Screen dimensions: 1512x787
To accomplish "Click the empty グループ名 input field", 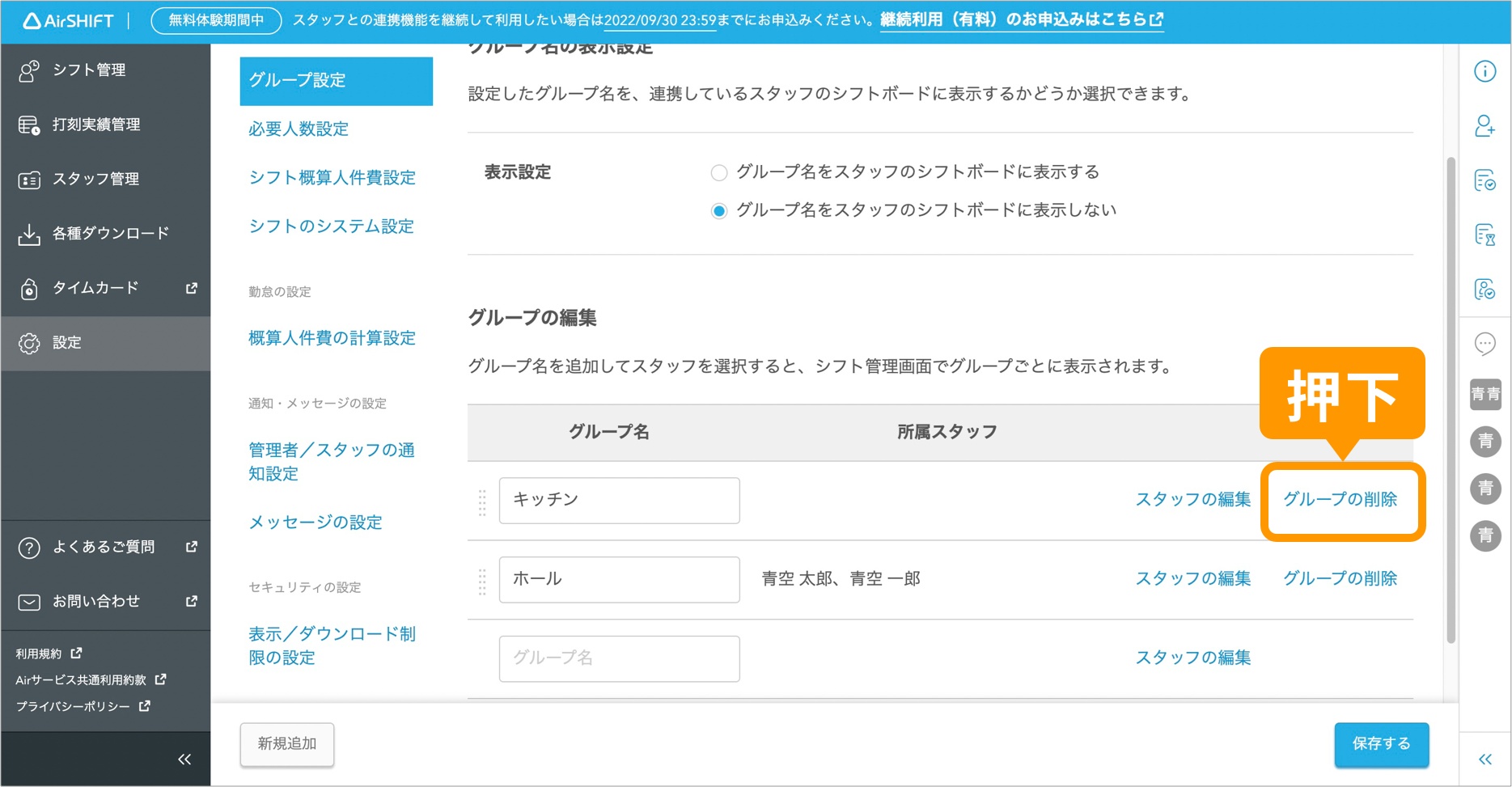I will (619, 658).
